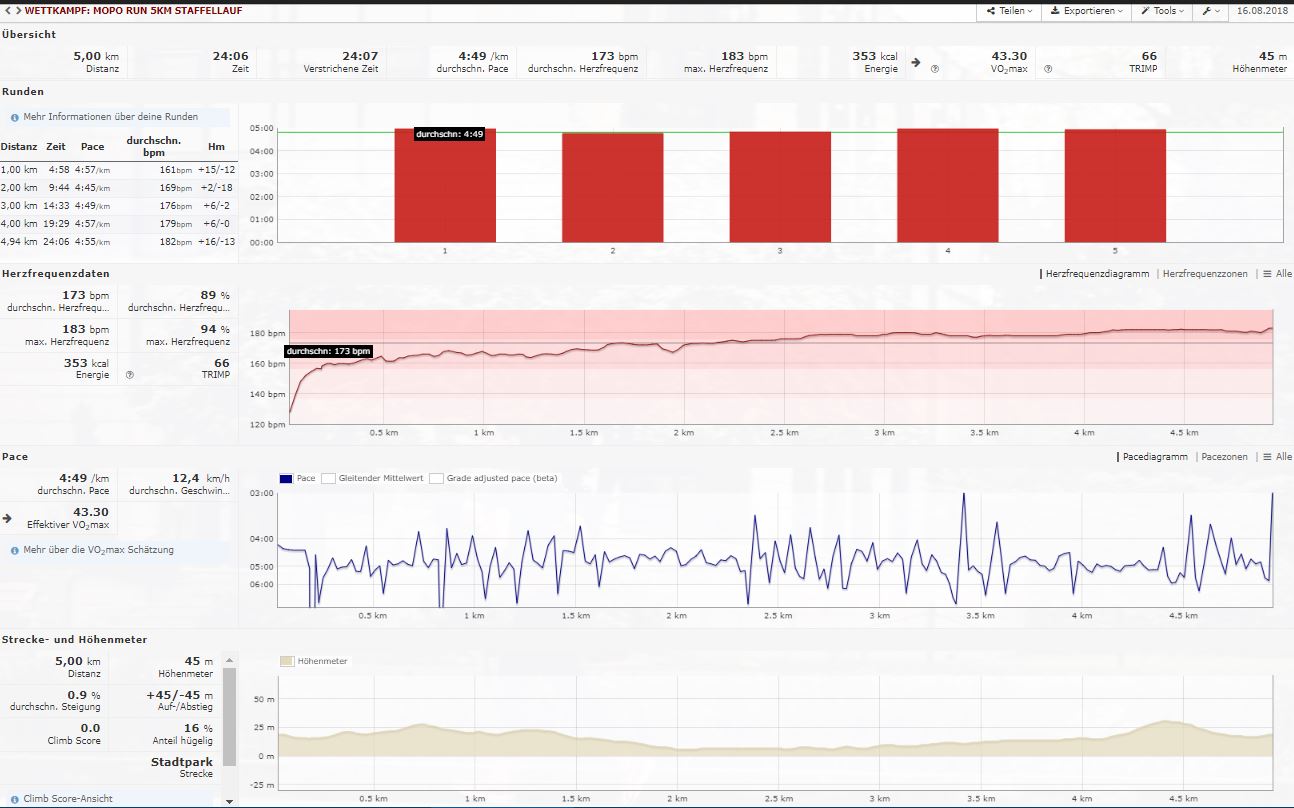
Task: Open the Teilen dropdown menu
Action: 1008,11
